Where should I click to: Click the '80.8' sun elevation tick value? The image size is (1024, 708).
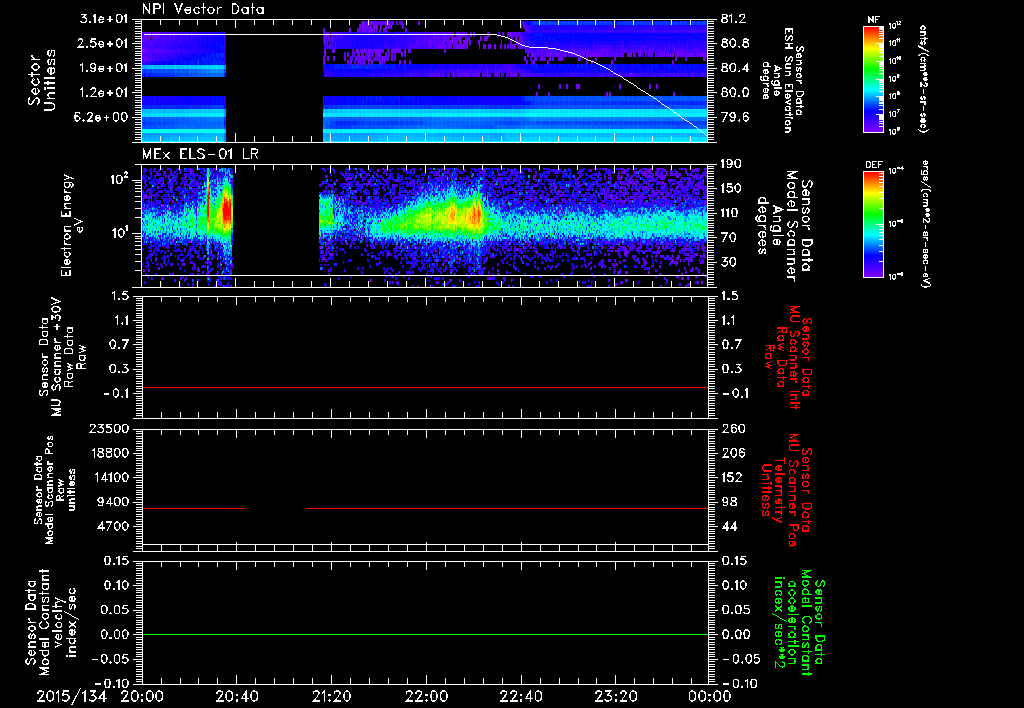735,44
